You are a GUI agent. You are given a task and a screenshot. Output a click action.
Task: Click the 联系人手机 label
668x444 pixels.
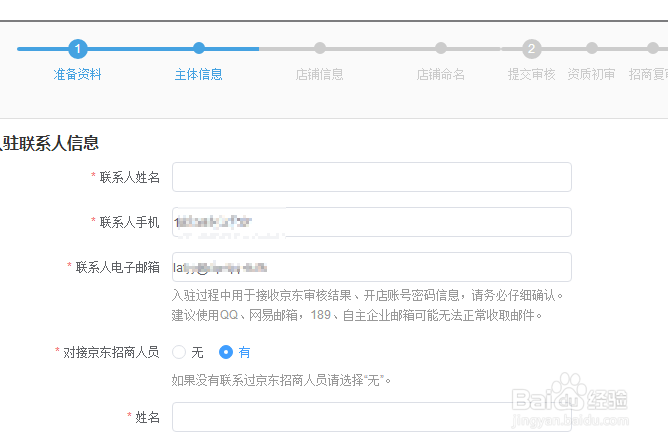pos(130,222)
